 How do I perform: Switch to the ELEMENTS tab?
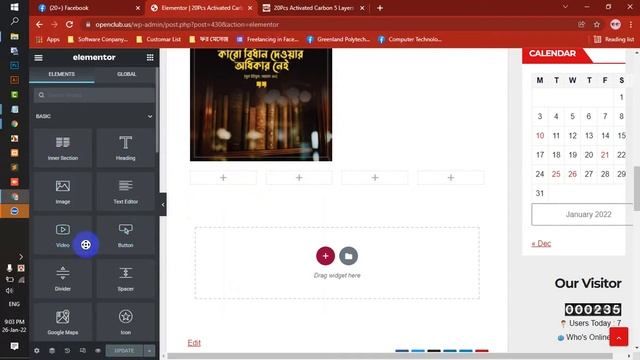[x=62, y=74]
